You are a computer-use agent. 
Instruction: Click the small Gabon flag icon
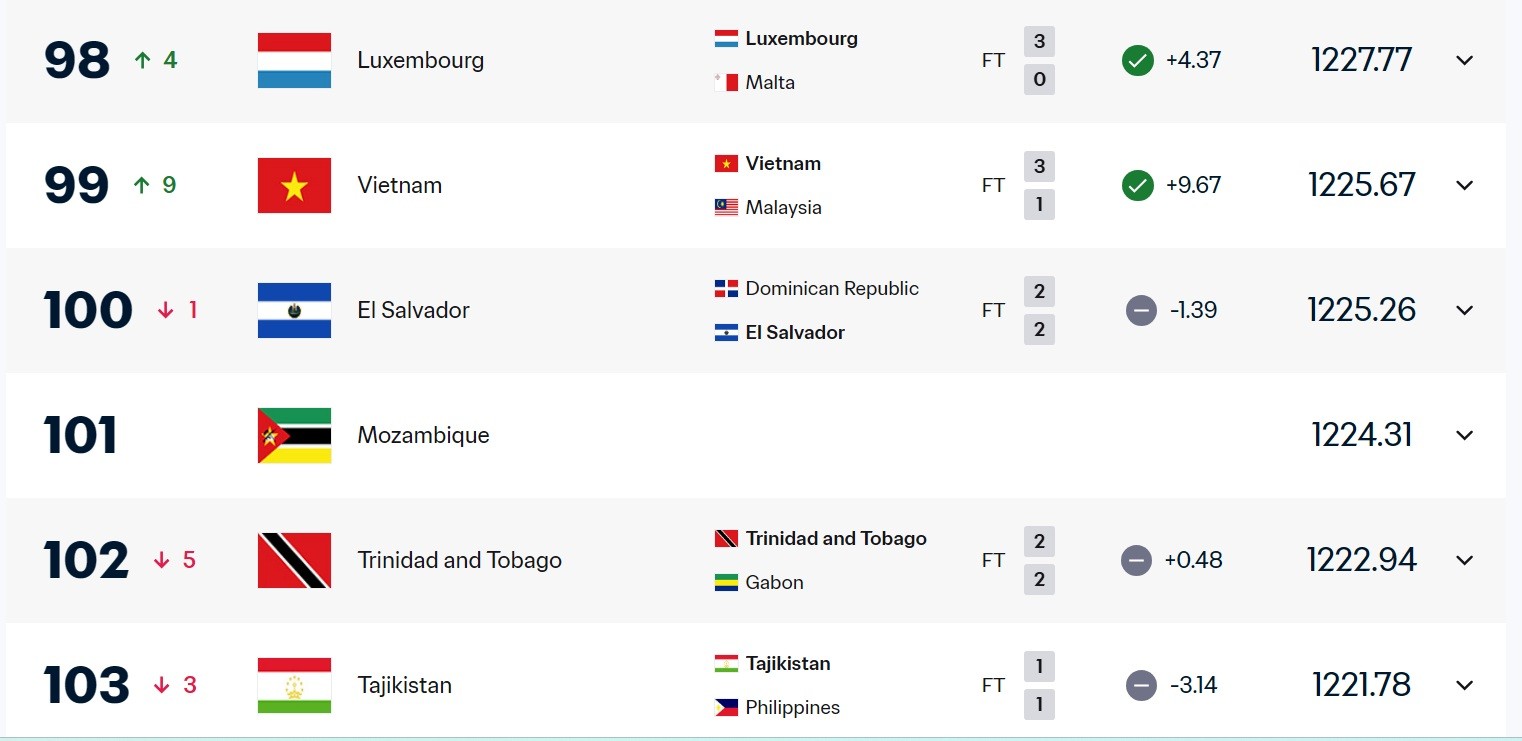pos(726,583)
